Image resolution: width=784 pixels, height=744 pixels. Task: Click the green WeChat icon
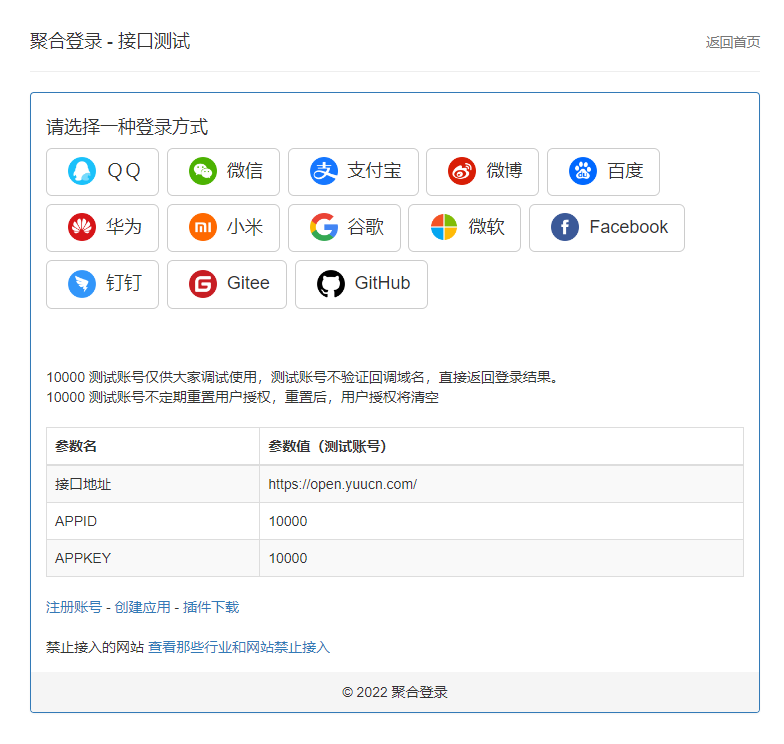203,171
